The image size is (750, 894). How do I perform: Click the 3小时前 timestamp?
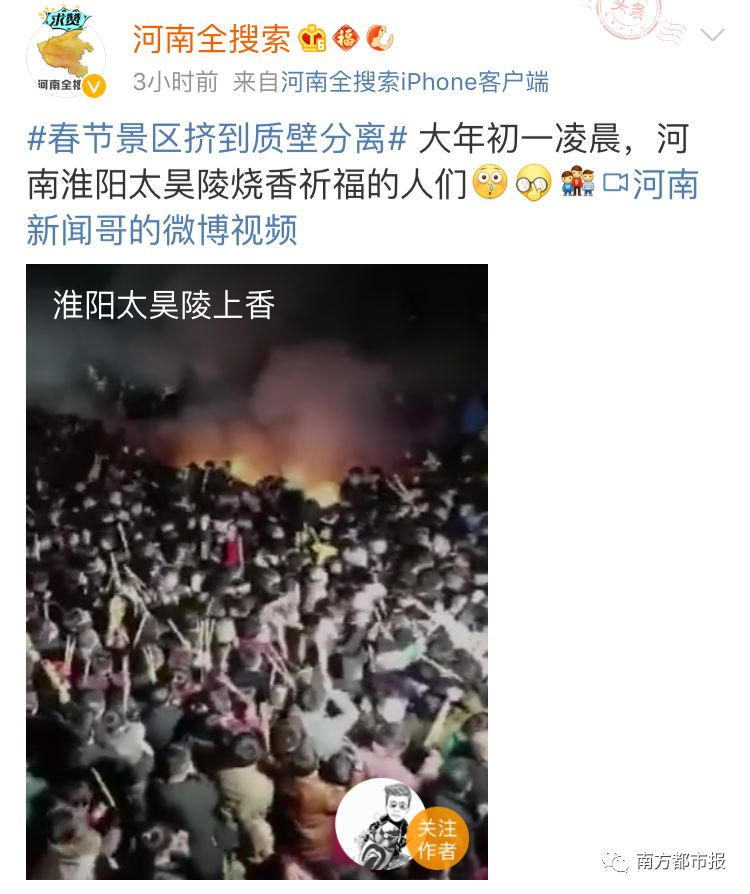[x=176, y=82]
